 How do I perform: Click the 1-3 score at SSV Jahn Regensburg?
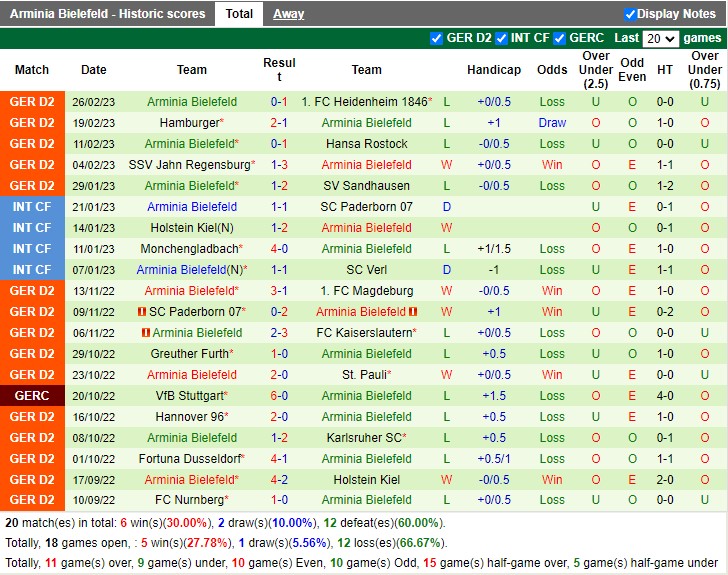point(279,165)
